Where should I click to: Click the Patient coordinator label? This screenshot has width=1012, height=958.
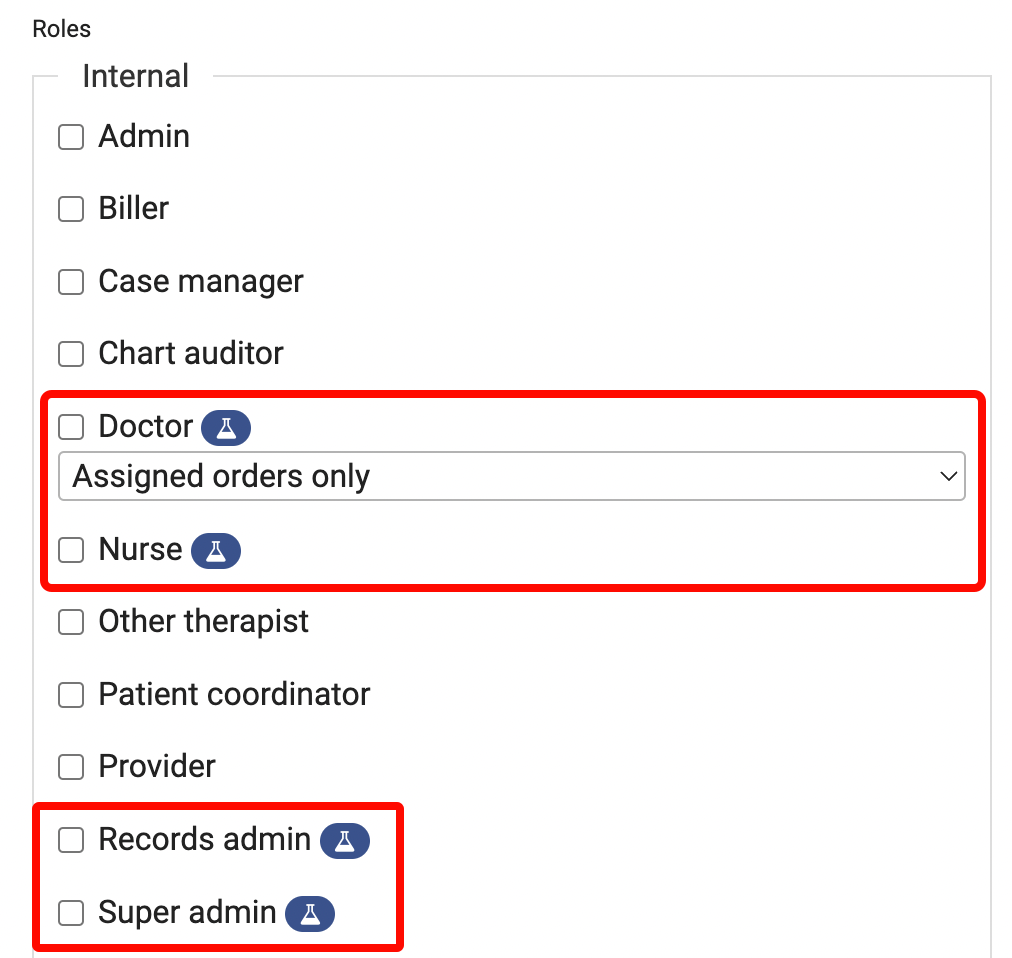pos(234,695)
